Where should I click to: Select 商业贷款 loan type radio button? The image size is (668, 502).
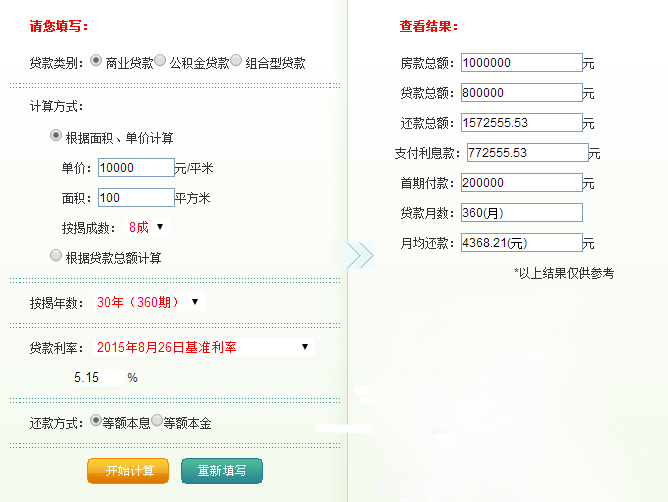point(97,61)
